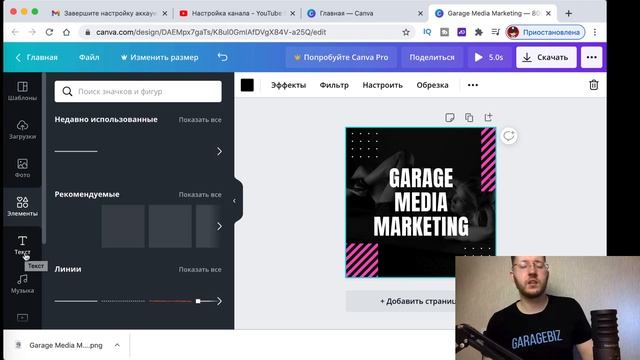The width and height of the screenshot is (640, 360).
Task: Expand recently used elements with the arrow
Action: [219, 151]
